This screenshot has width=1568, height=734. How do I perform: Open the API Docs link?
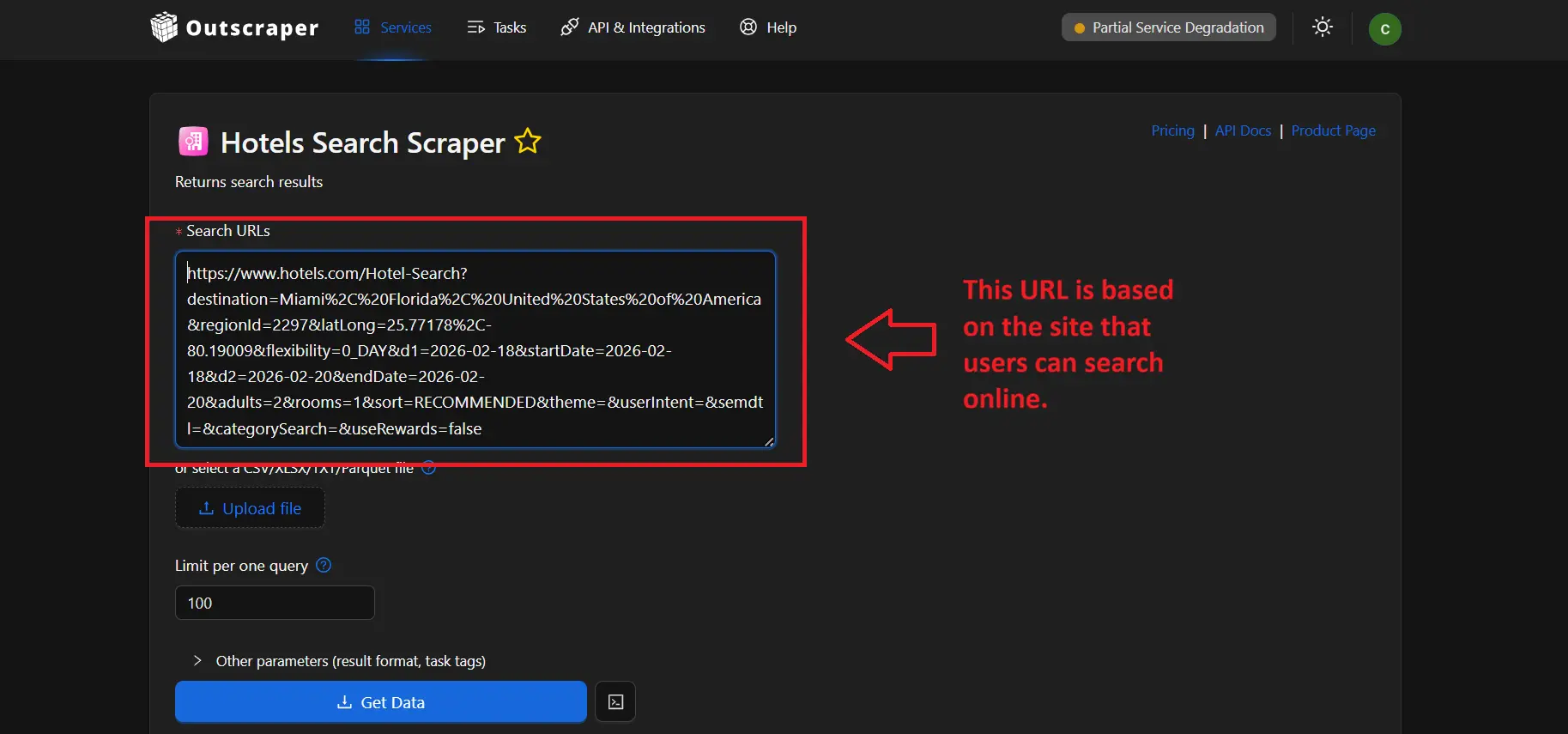pyautogui.click(x=1243, y=130)
